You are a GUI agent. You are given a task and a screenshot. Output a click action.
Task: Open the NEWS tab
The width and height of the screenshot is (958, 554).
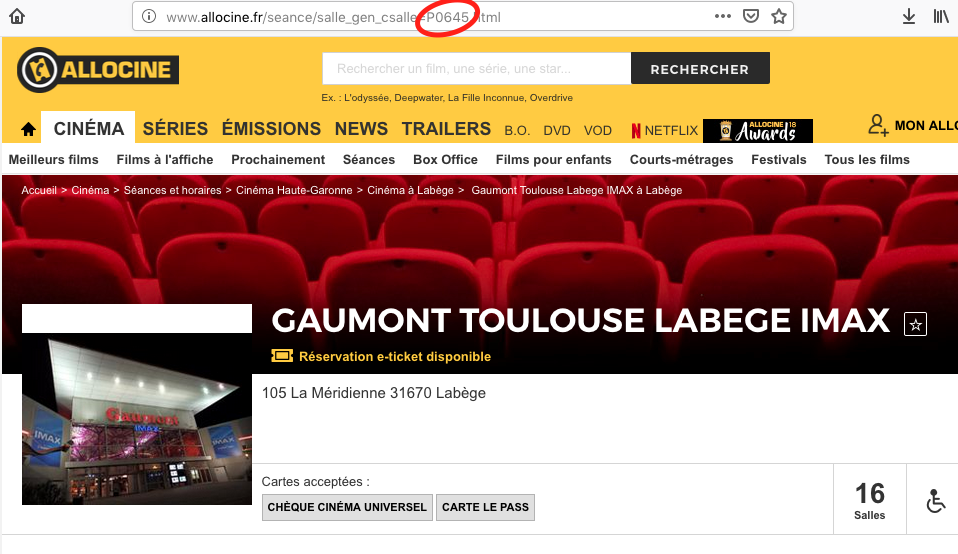pyautogui.click(x=361, y=129)
